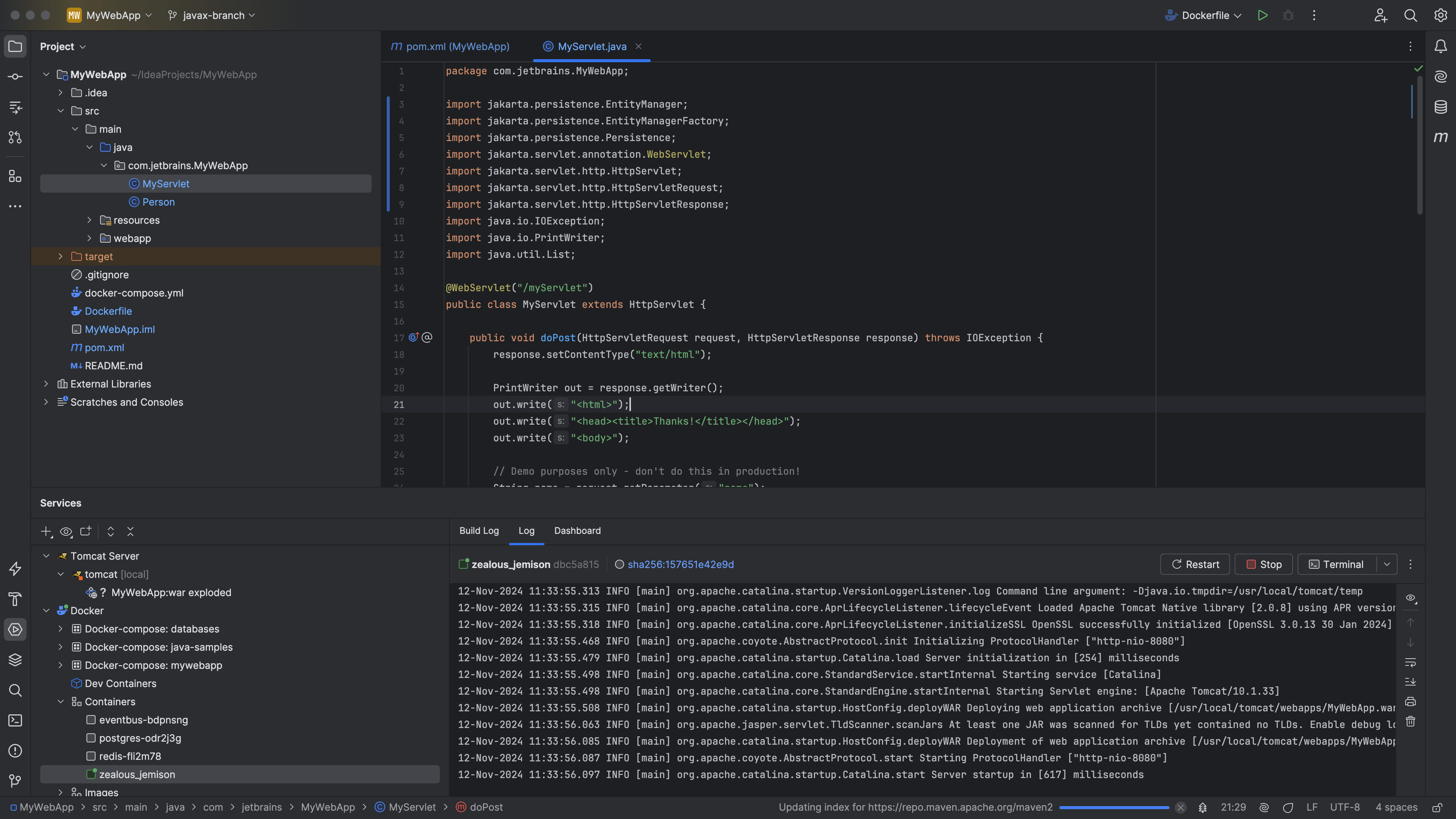Open the Notifications bell icon
This screenshot has height=819, width=1456.
tap(1440, 46)
